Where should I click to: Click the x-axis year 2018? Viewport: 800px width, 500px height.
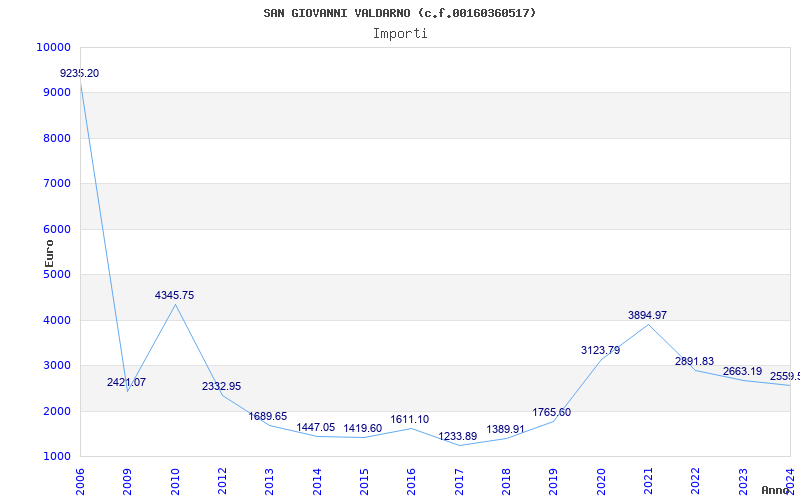point(506,482)
